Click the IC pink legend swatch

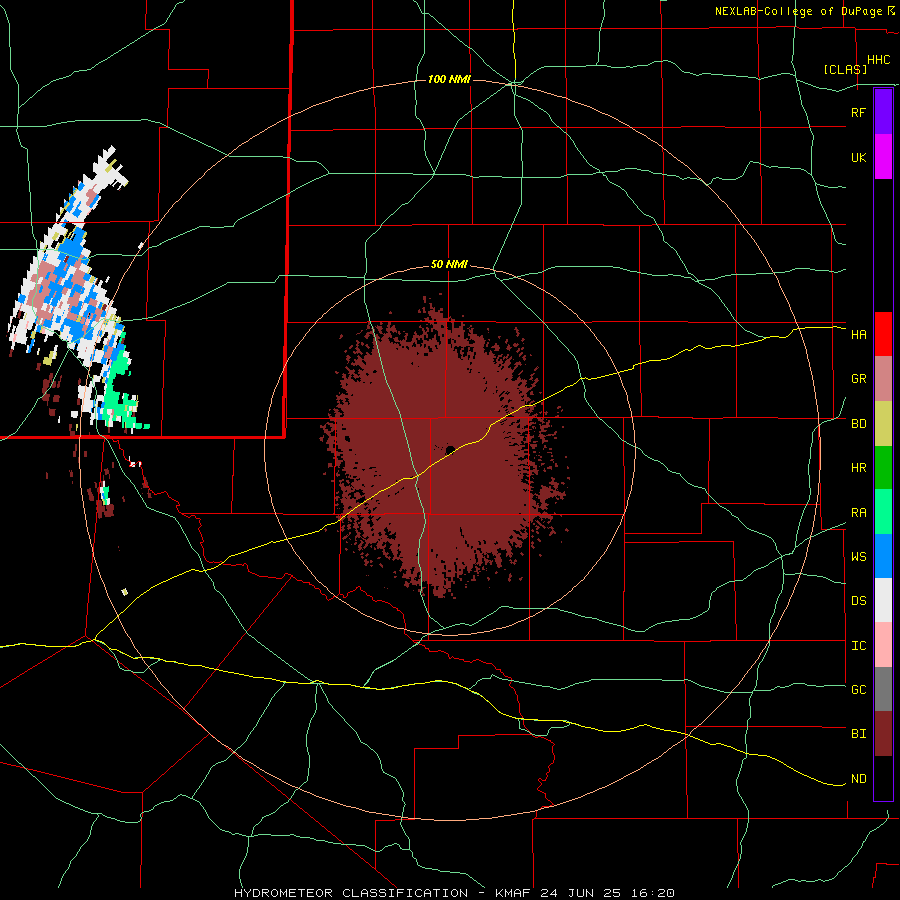[883, 645]
